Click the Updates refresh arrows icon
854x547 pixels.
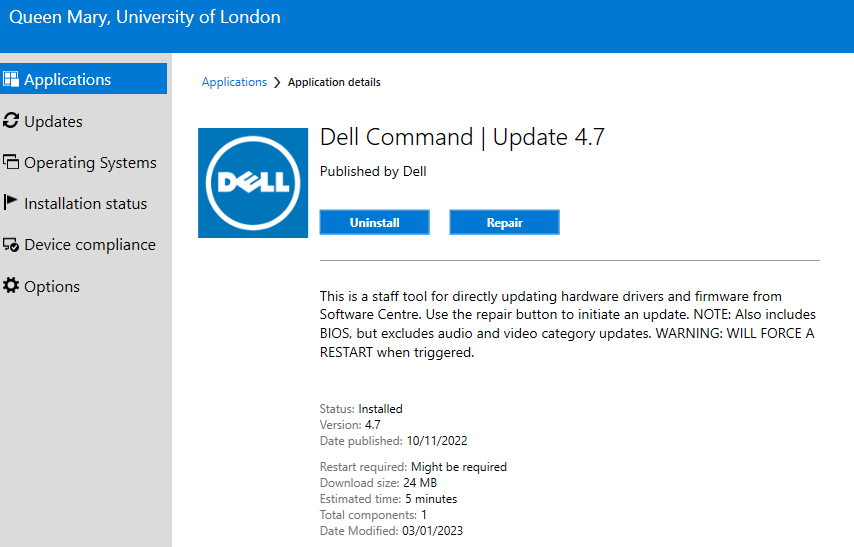pos(12,121)
